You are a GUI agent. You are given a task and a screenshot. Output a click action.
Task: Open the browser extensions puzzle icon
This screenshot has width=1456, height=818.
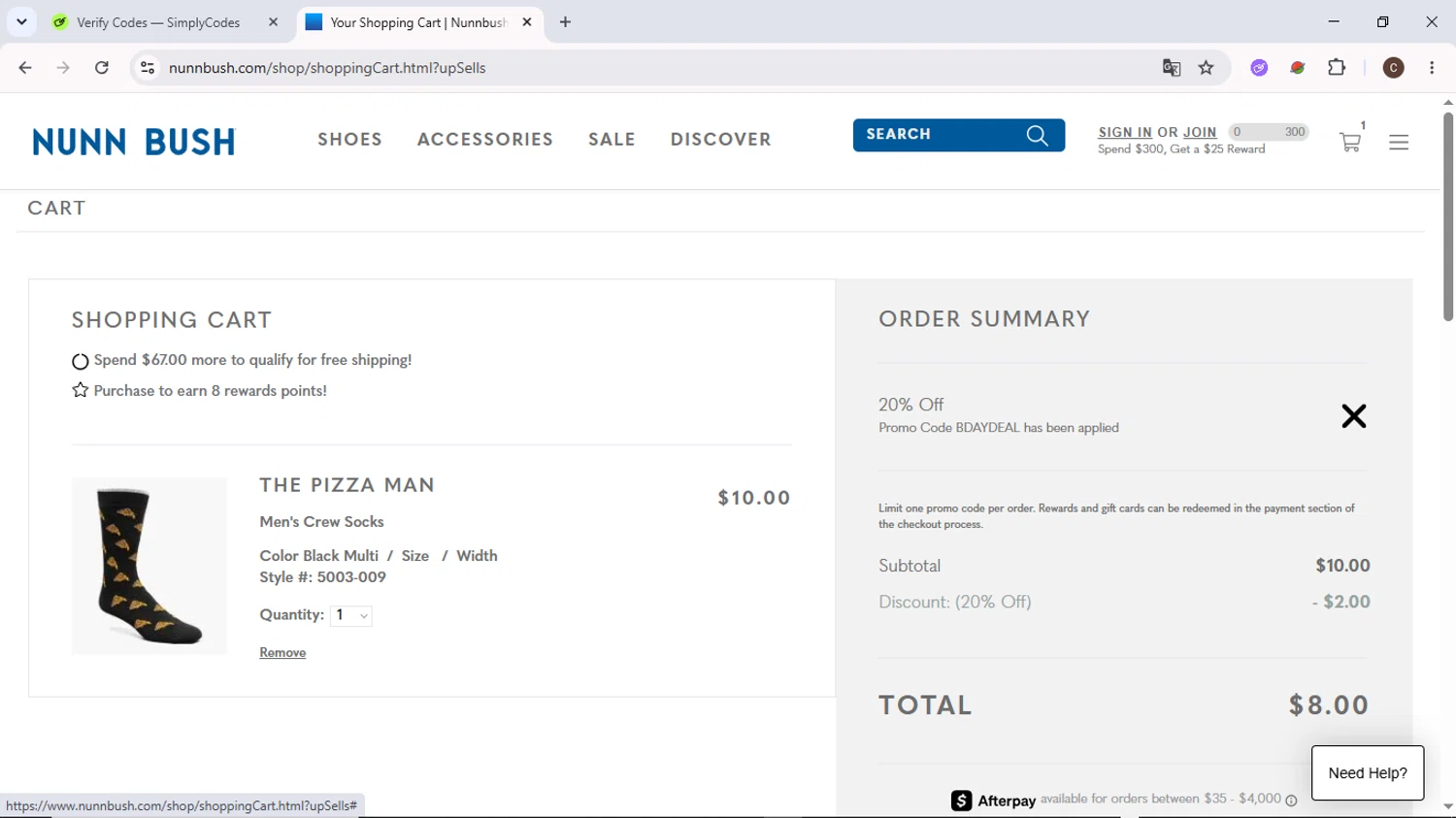pyautogui.click(x=1337, y=68)
